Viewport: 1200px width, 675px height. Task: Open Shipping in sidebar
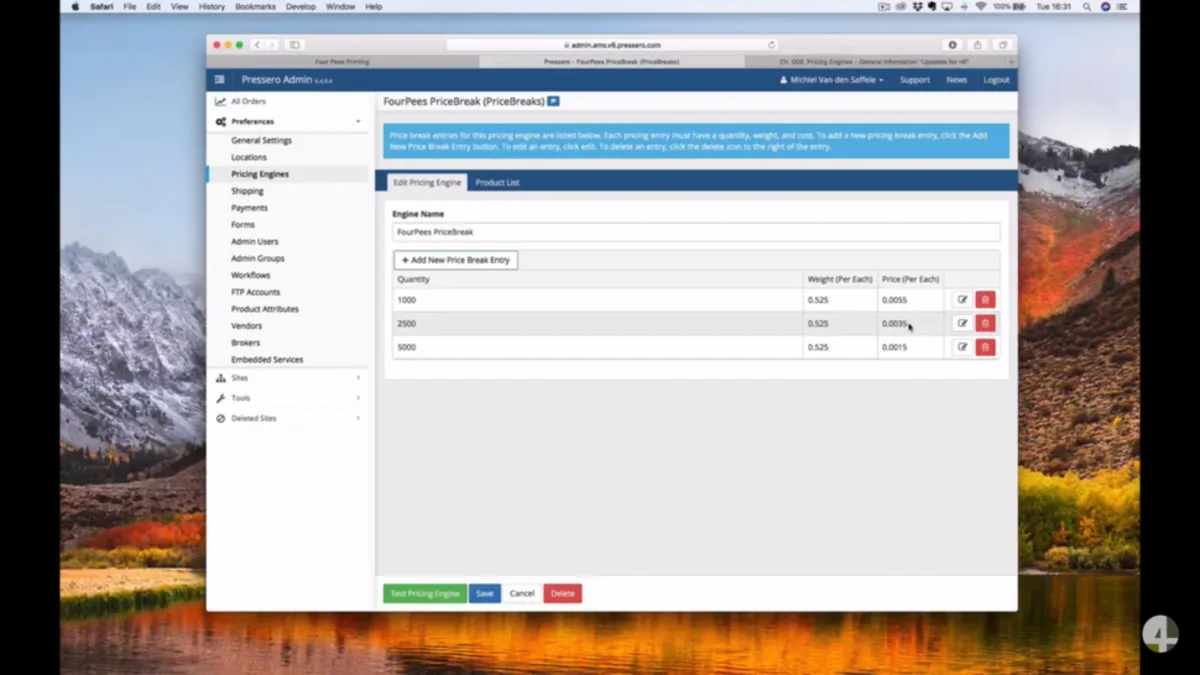coord(247,191)
